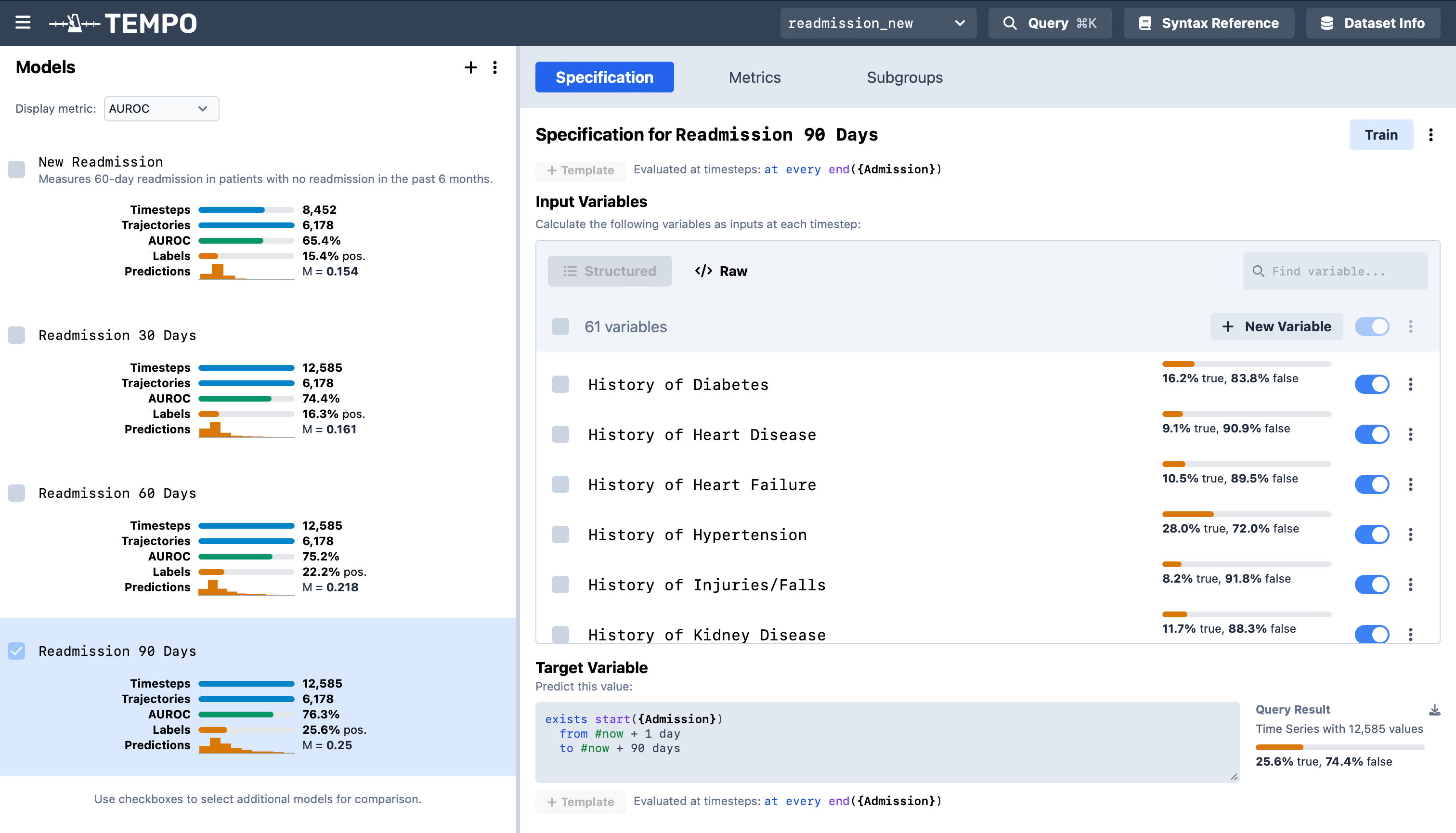Toggle all 61 variables switch

1371,326
